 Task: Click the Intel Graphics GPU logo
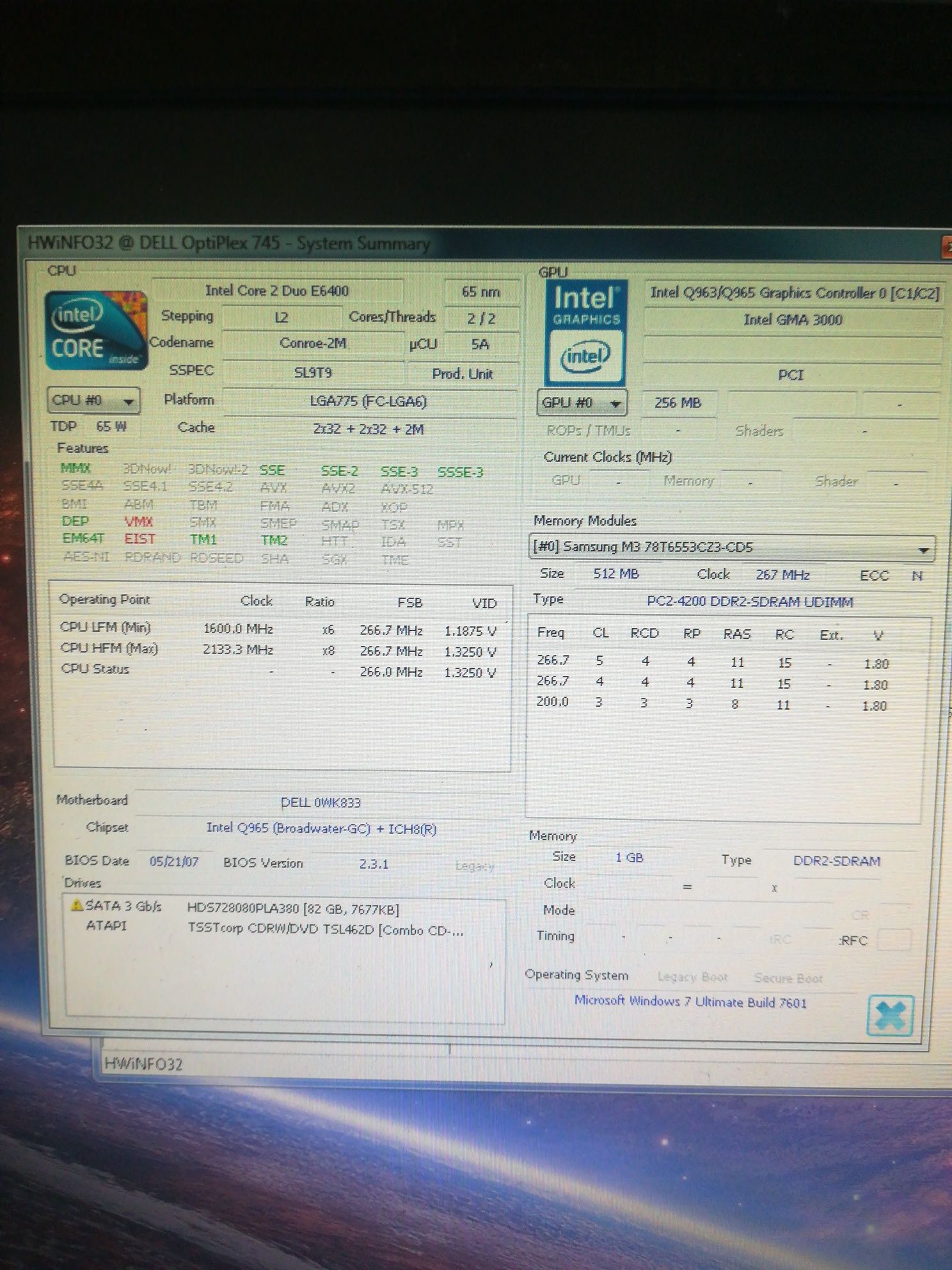pos(585,332)
